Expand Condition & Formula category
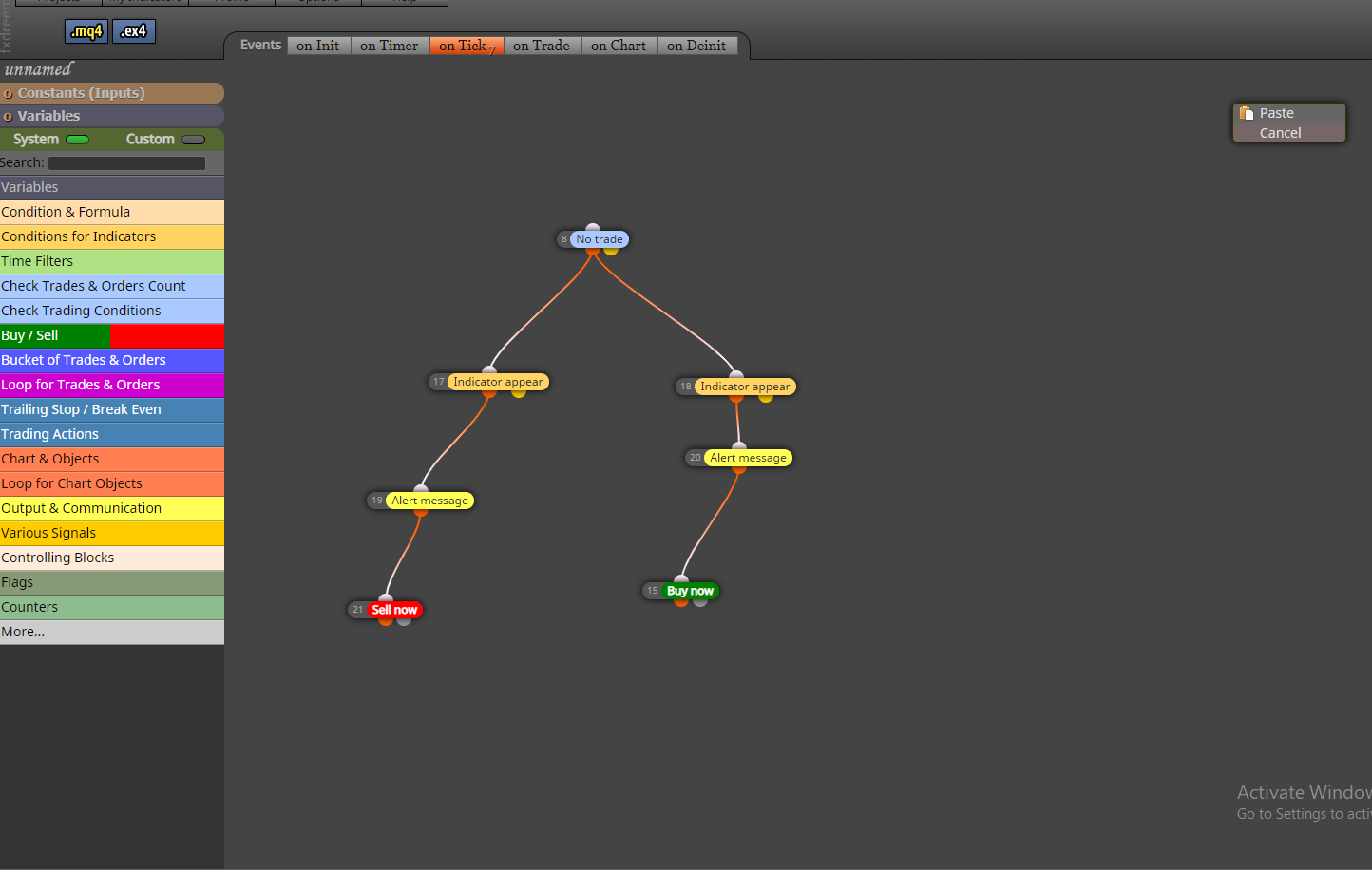Image resolution: width=1372 pixels, height=870 pixels. (x=112, y=213)
